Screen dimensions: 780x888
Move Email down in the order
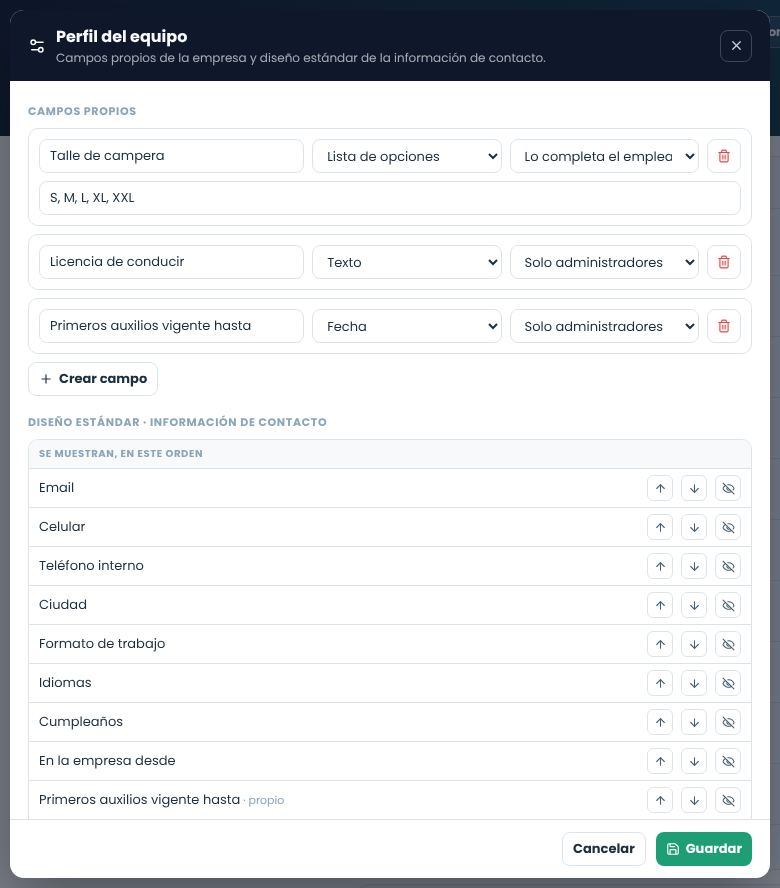pos(694,488)
